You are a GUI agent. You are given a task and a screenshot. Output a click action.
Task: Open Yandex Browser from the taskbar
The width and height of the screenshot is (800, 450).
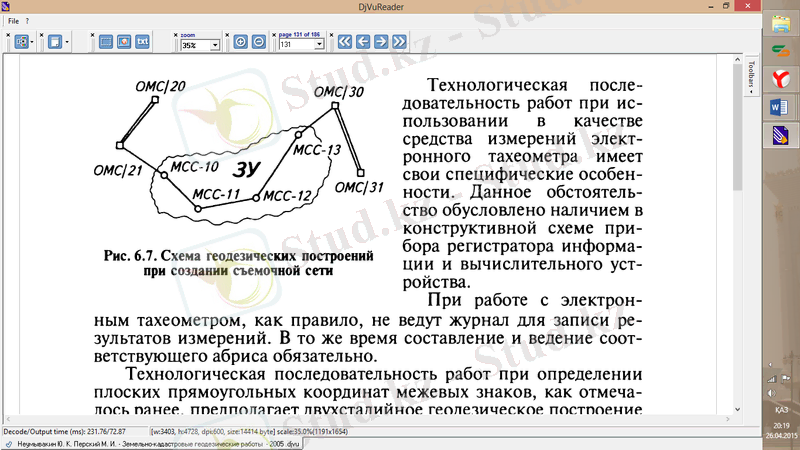(781, 79)
